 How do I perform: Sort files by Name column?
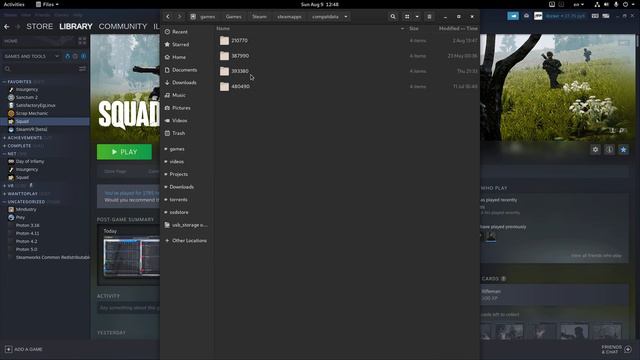(223, 29)
